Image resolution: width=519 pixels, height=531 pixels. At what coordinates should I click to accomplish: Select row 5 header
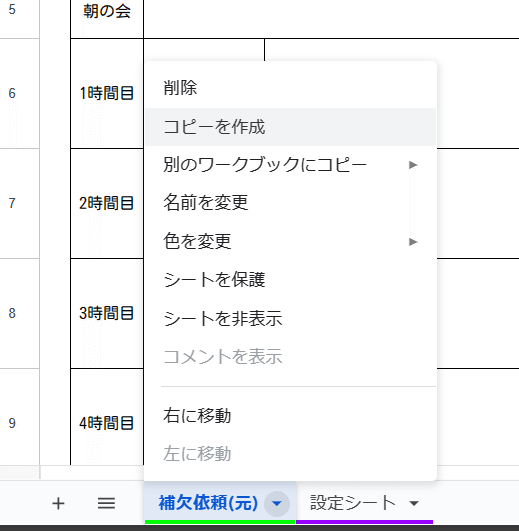click(20, 19)
